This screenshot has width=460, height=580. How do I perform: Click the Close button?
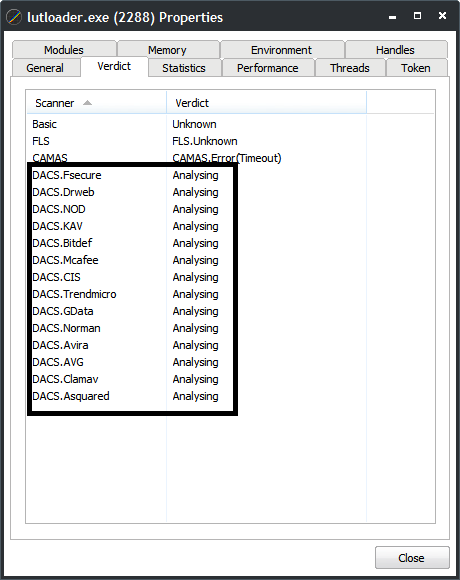pyautogui.click(x=412, y=557)
